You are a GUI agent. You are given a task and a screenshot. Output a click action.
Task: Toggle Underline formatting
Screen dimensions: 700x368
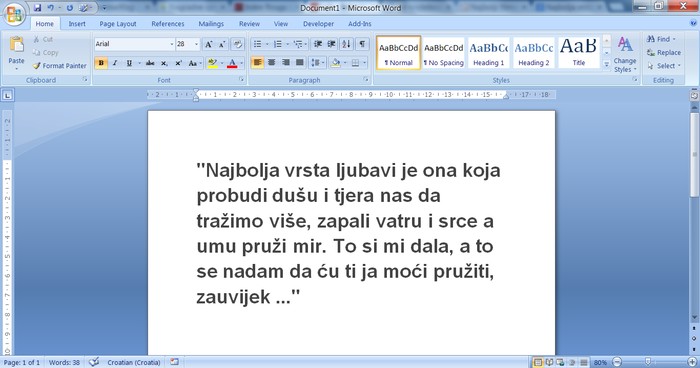point(129,63)
